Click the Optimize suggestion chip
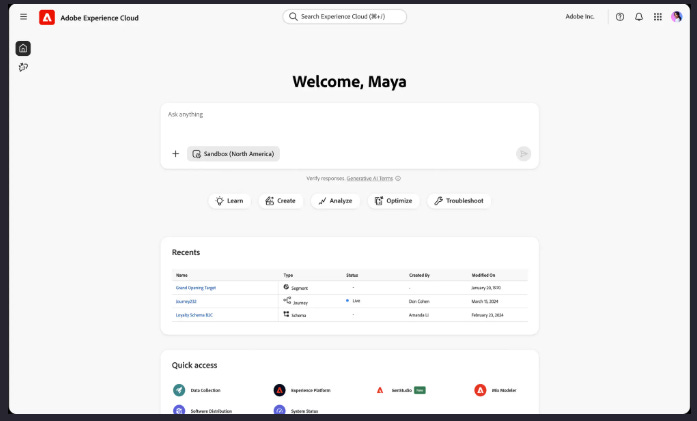The height and width of the screenshot is (421, 697). (x=393, y=200)
